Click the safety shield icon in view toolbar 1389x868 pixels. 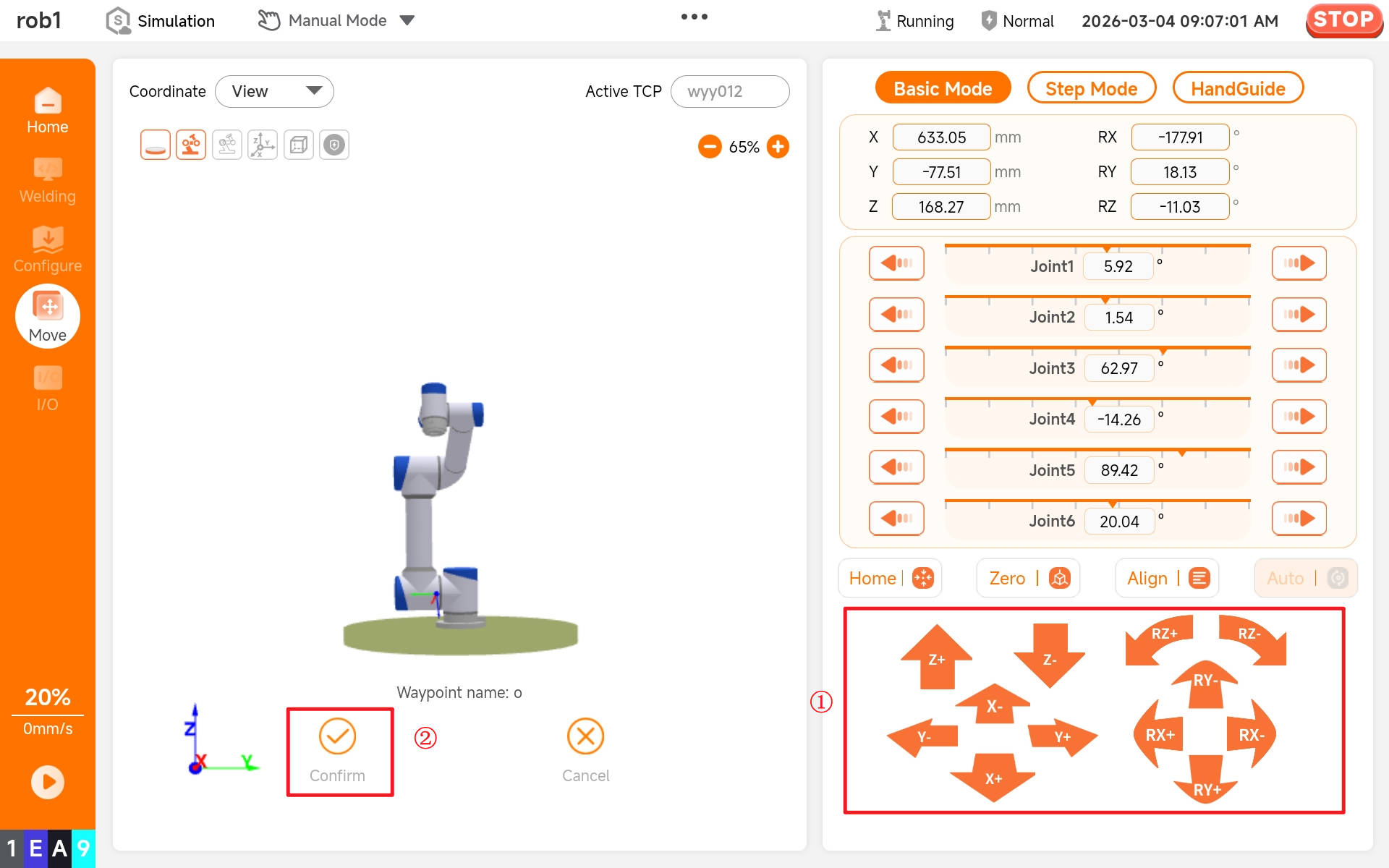[334, 145]
